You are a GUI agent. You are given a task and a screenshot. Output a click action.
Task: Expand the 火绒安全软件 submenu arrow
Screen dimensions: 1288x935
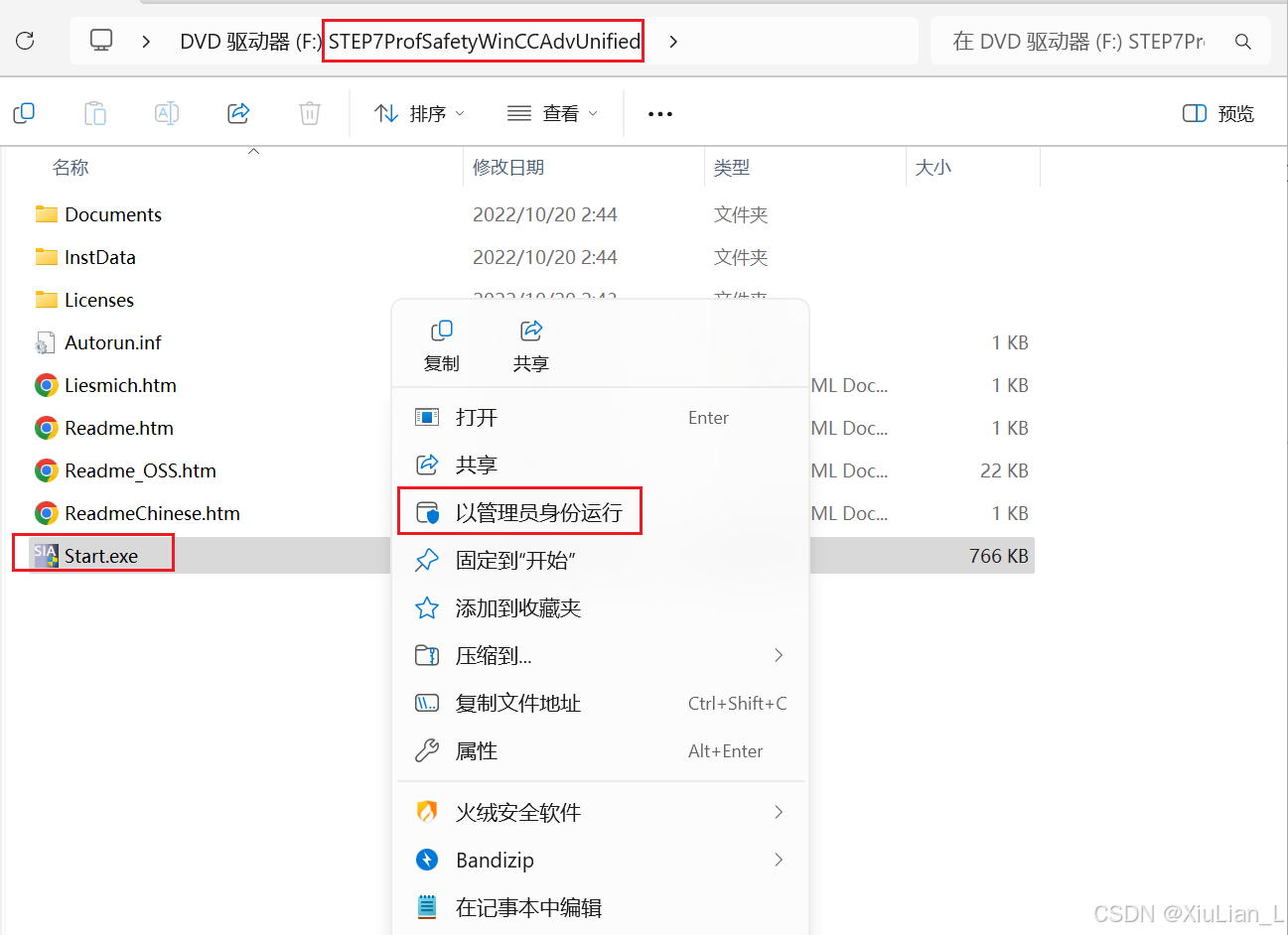pyautogui.click(x=779, y=812)
